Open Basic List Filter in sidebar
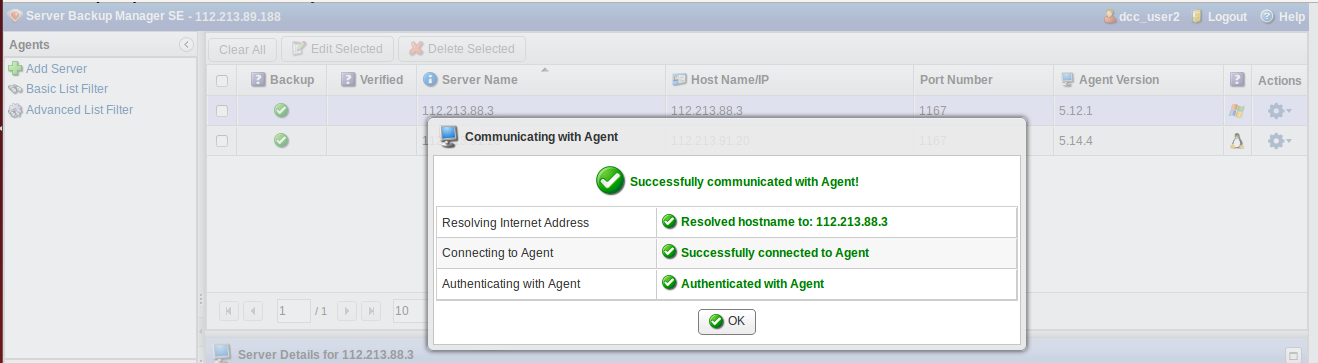The width and height of the screenshot is (1318, 363). click(67, 89)
